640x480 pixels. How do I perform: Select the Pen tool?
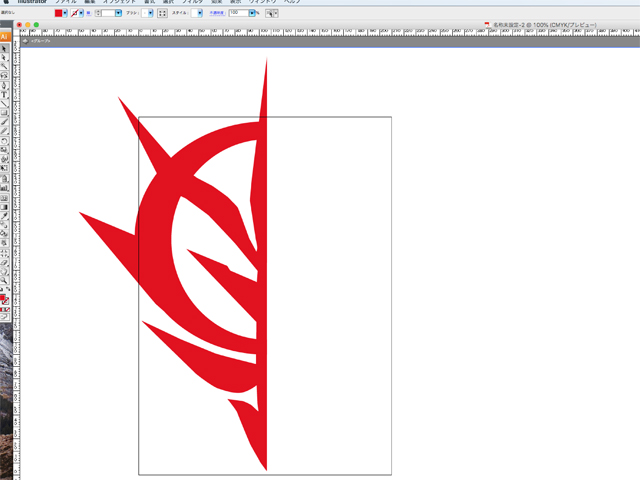pyautogui.click(x=4, y=85)
